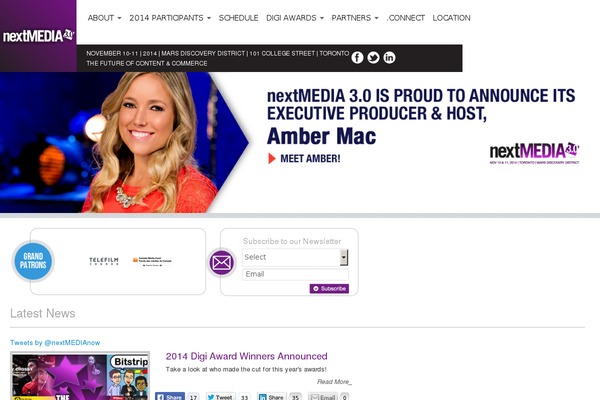Click the red arrow beside Meet Amber
Viewport: 600px width, 400px height.
272,158
